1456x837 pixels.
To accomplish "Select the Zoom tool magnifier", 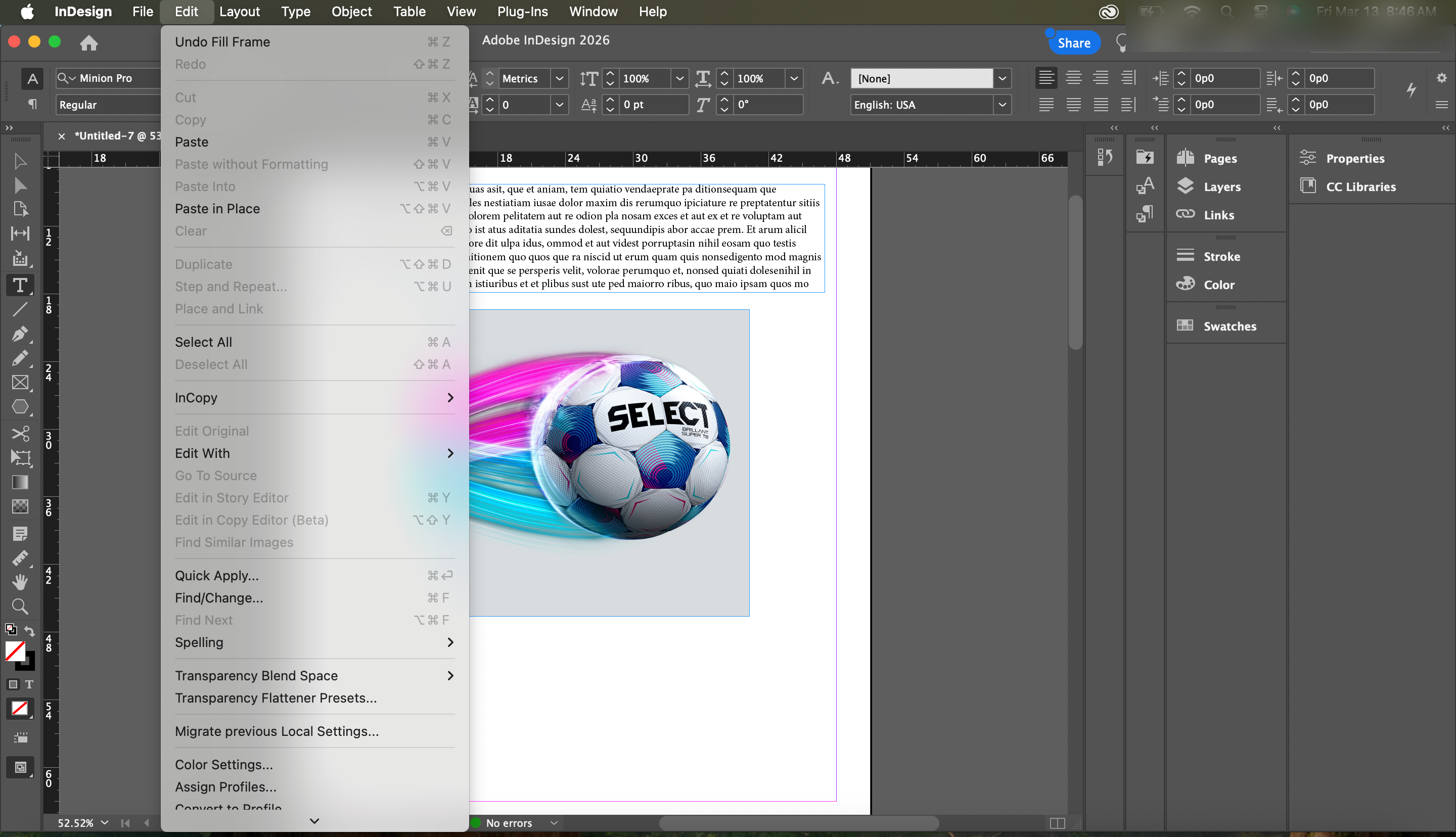I will point(20,606).
